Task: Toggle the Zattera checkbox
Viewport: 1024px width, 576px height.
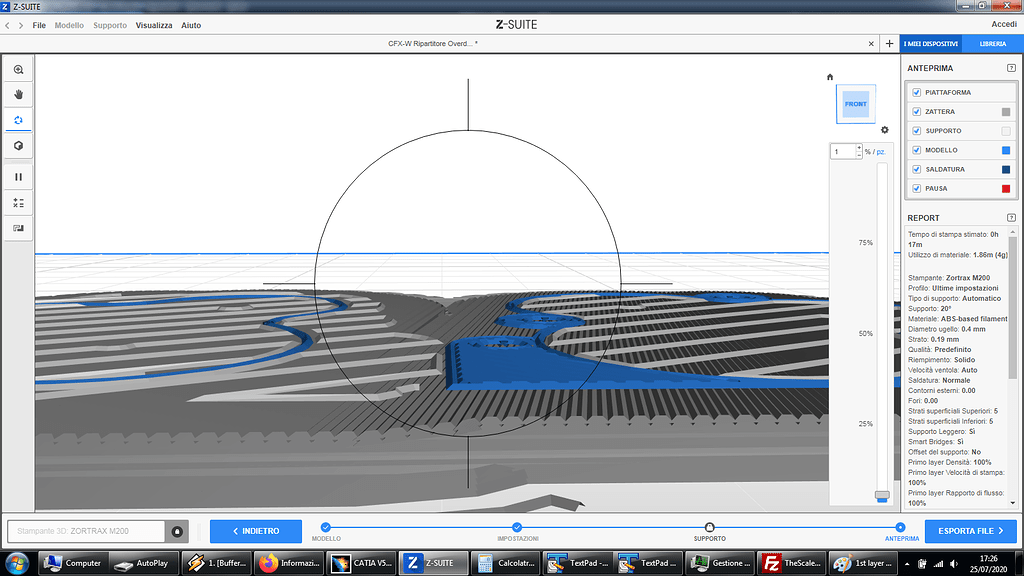Action: pos(917,112)
